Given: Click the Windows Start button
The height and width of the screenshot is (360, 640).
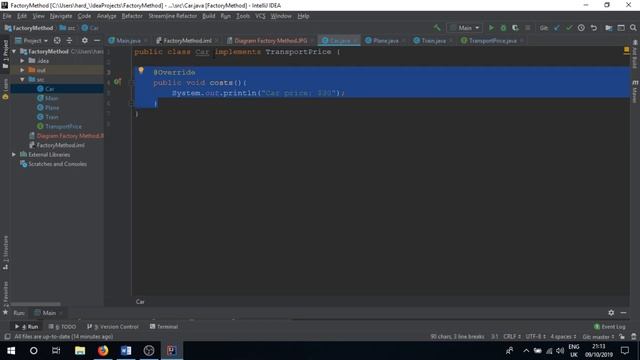Looking at the screenshot, I should 11,351.
